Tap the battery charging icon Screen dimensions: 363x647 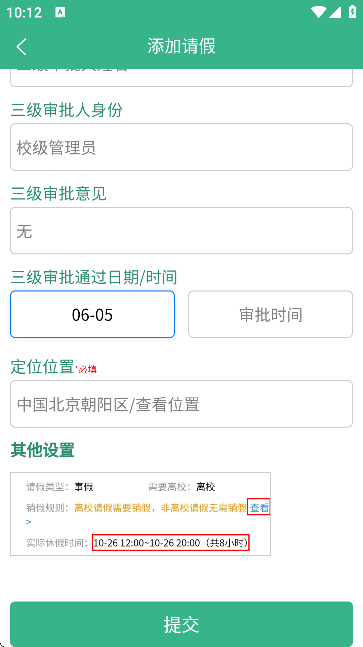point(353,12)
